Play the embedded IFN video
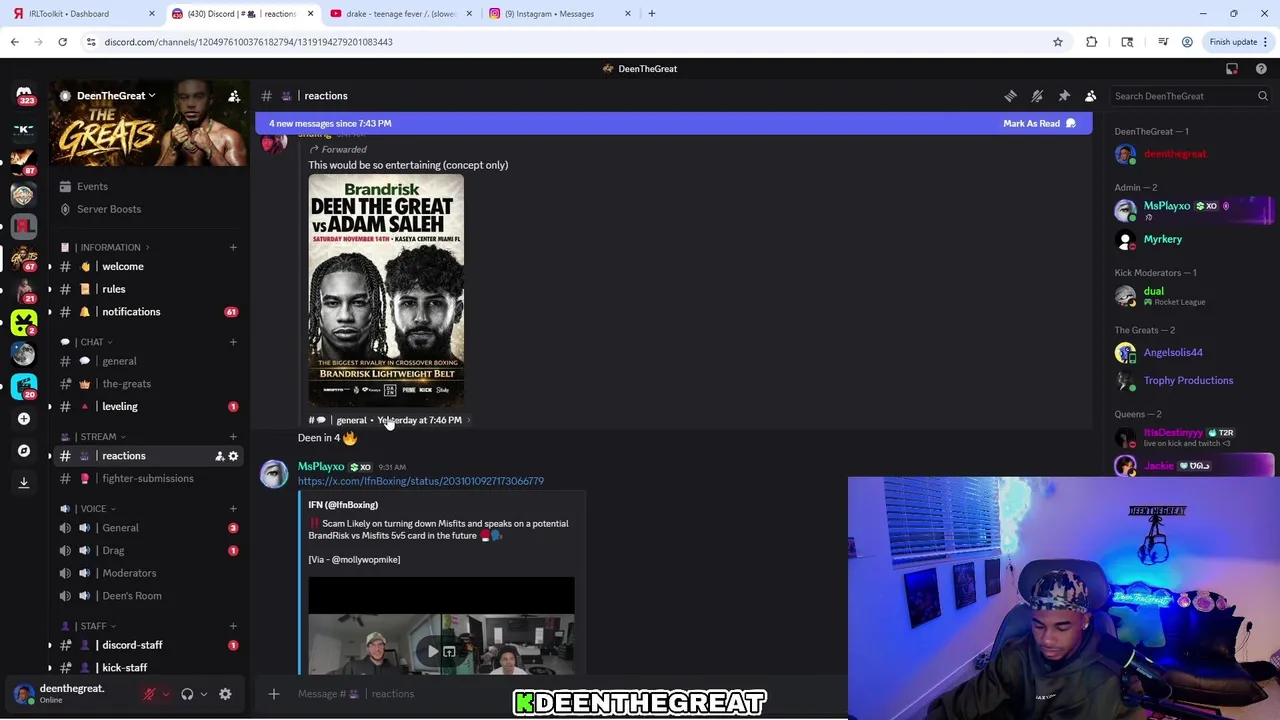The height and width of the screenshot is (720, 1280). click(433, 652)
